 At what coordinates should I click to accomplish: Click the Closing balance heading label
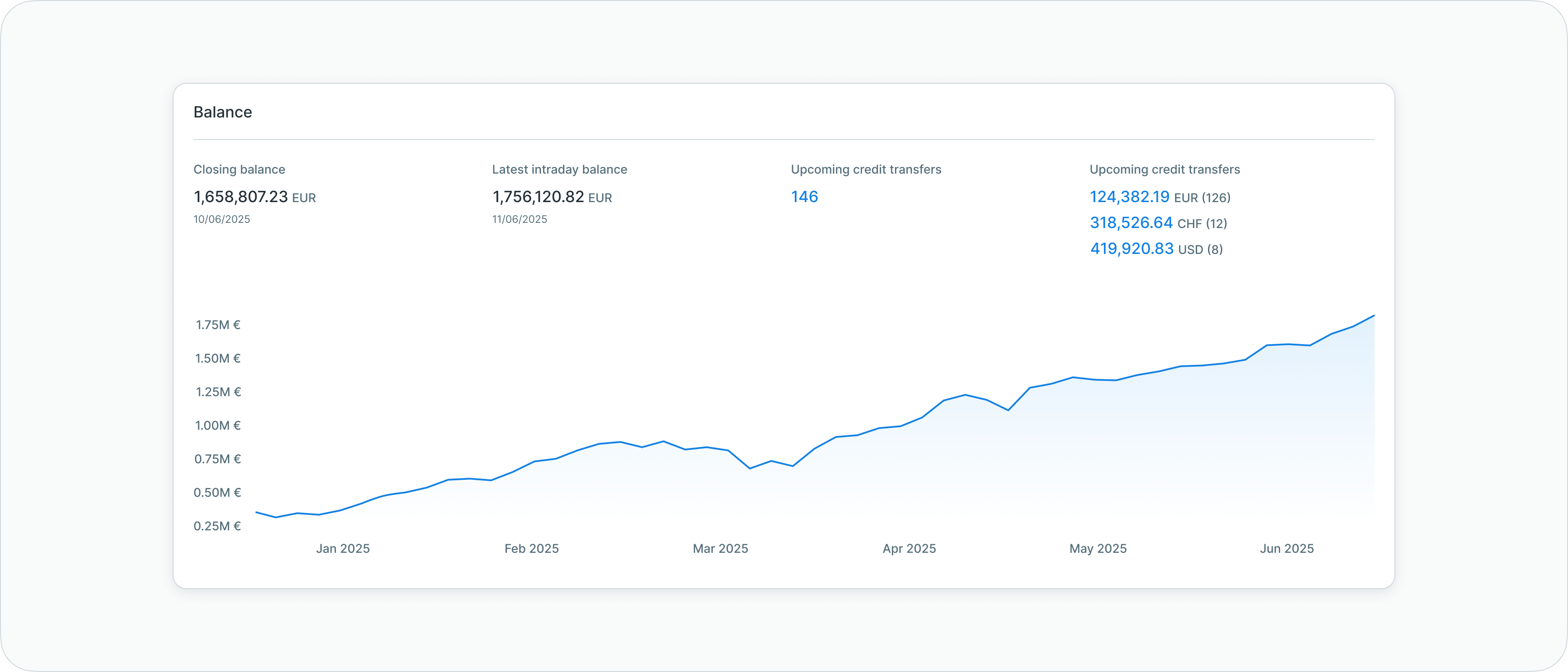click(239, 169)
